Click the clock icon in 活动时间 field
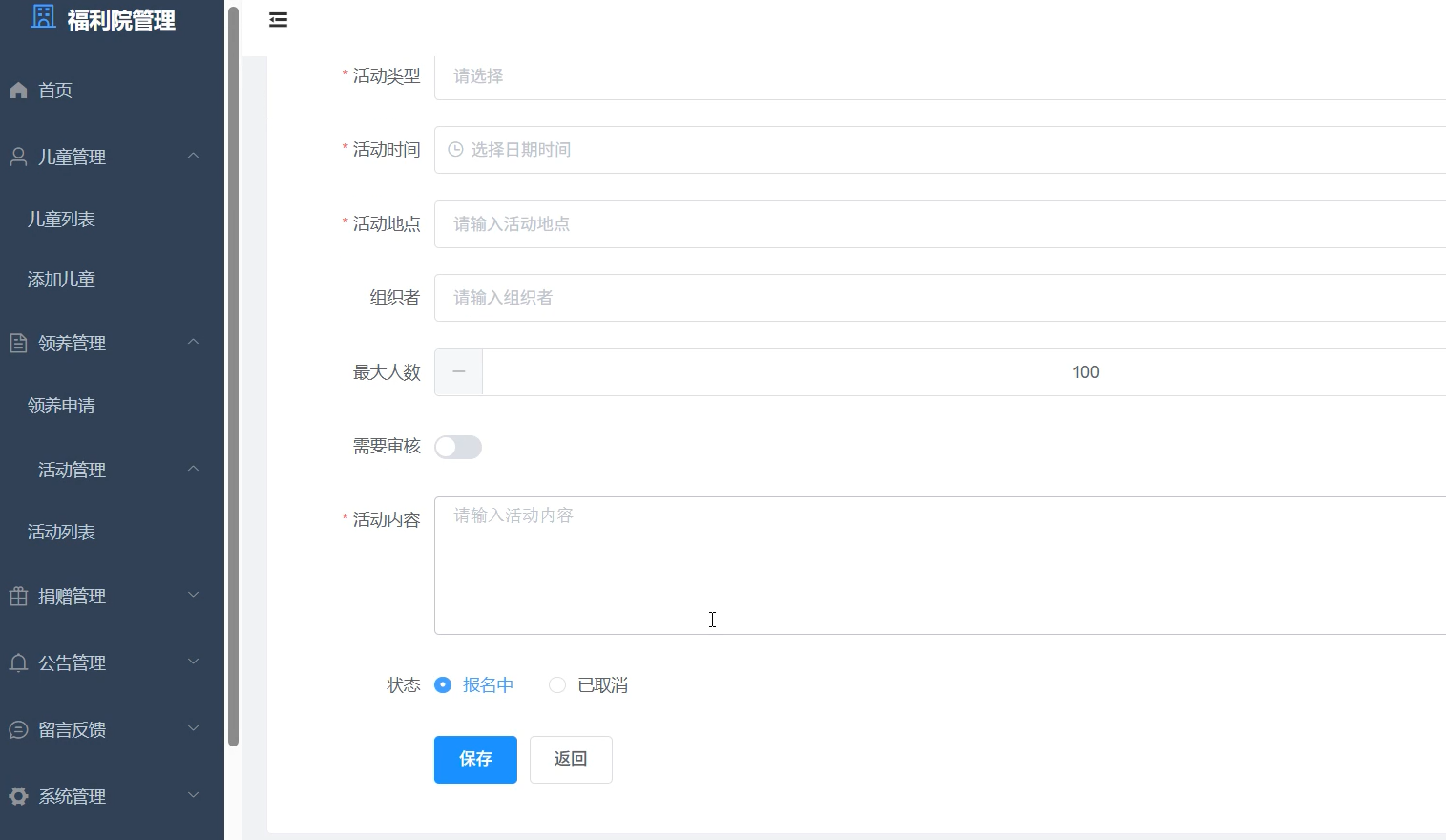The width and height of the screenshot is (1446, 840). (456, 150)
